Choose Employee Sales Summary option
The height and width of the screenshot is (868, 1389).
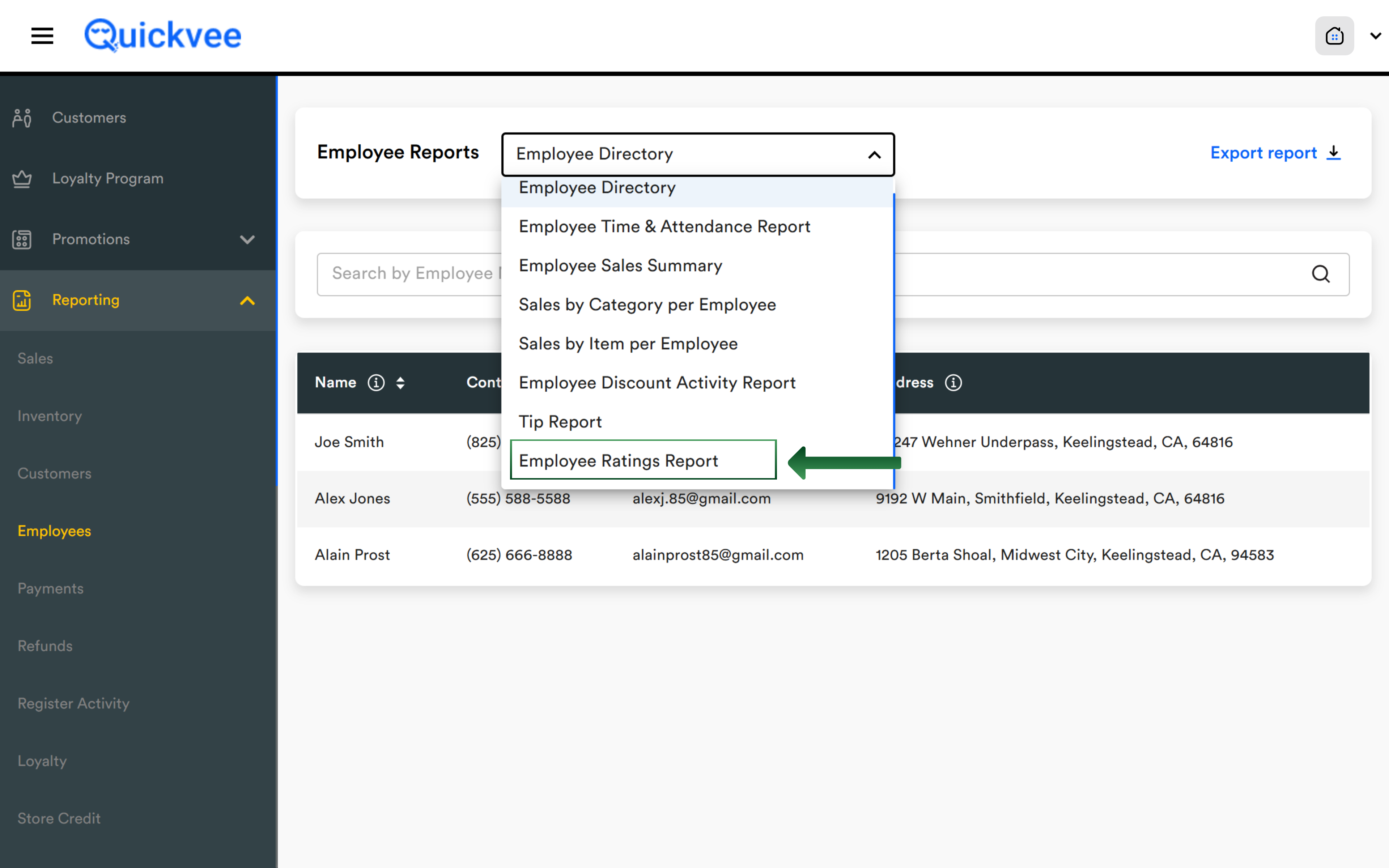click(620, 266)
